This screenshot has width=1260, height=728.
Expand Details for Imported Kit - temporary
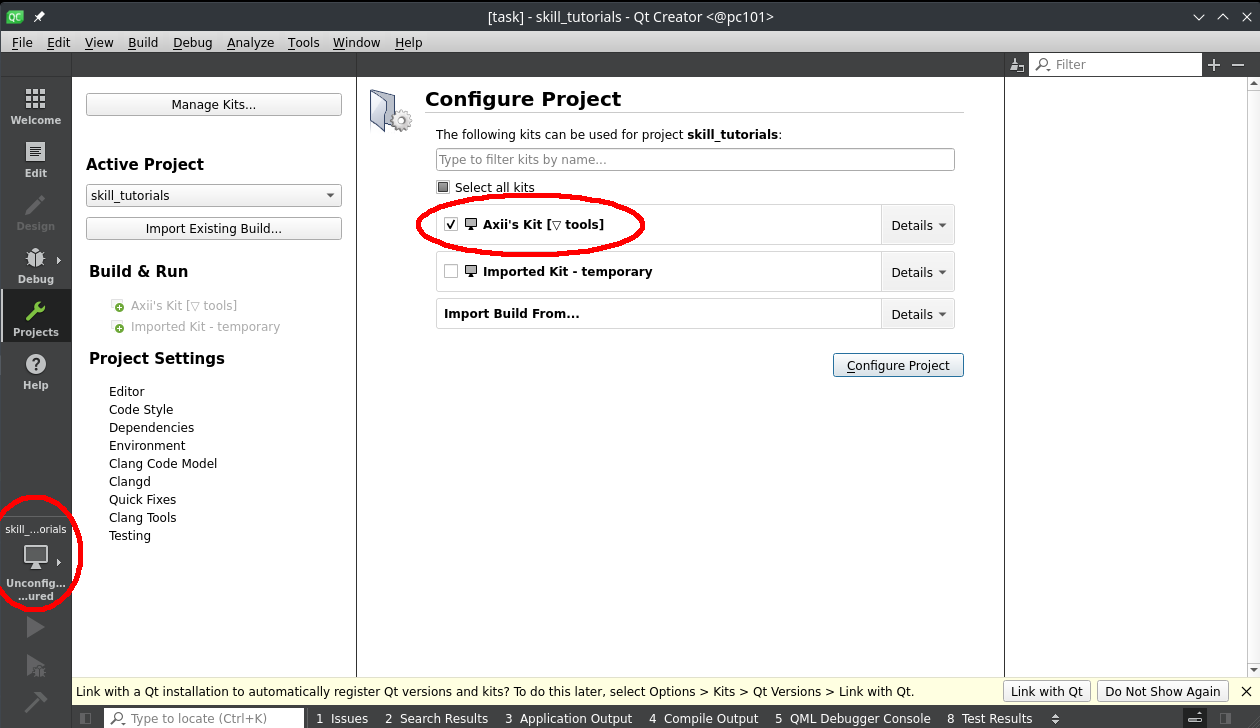(918, 272)
